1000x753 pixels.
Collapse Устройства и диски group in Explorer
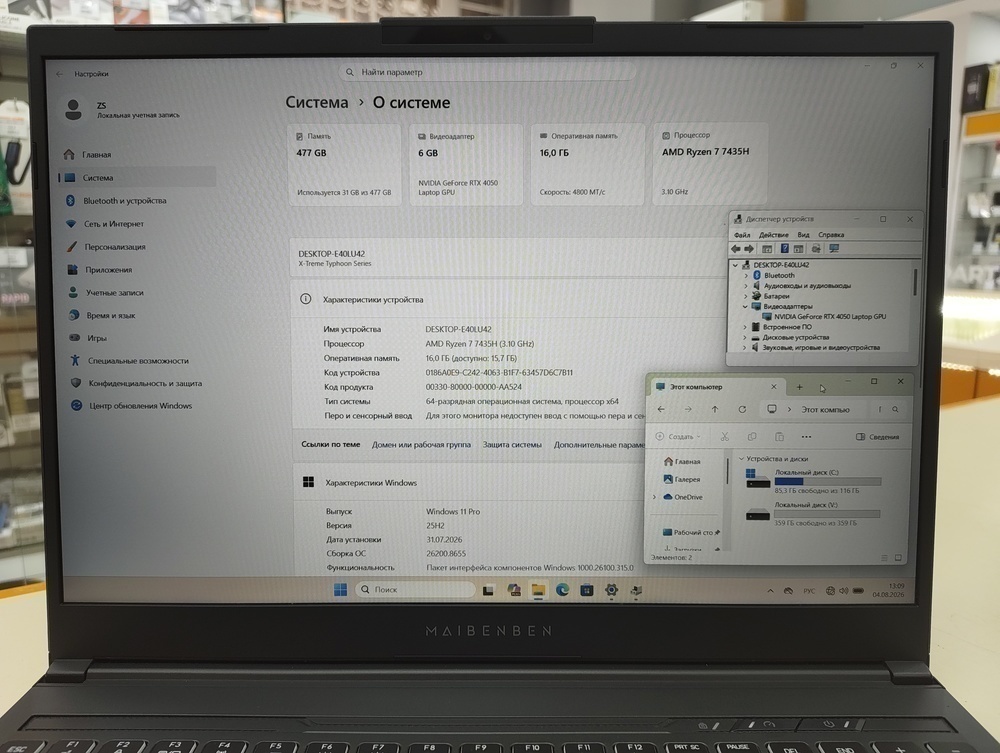coord(741,458)
